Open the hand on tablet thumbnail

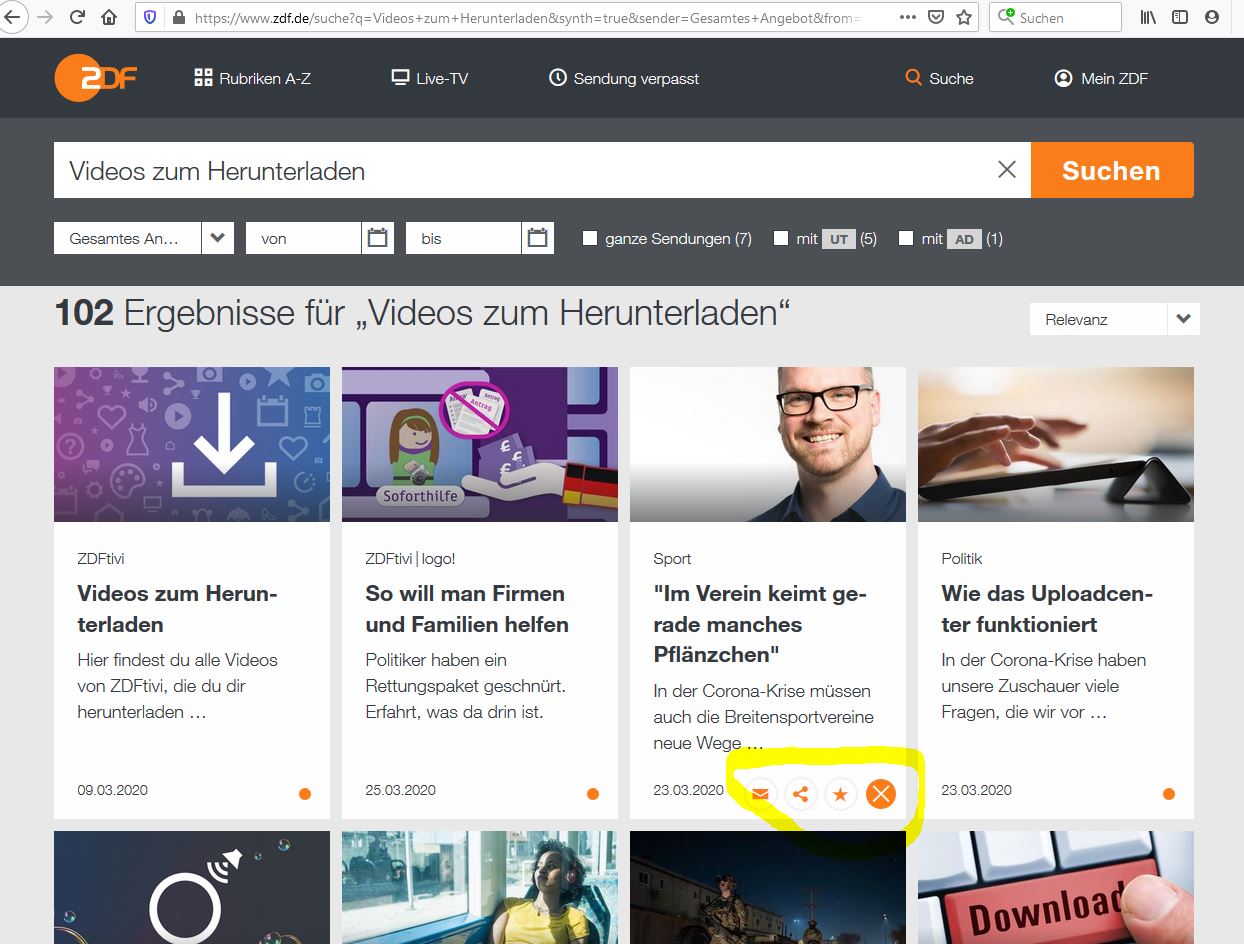1056,444
